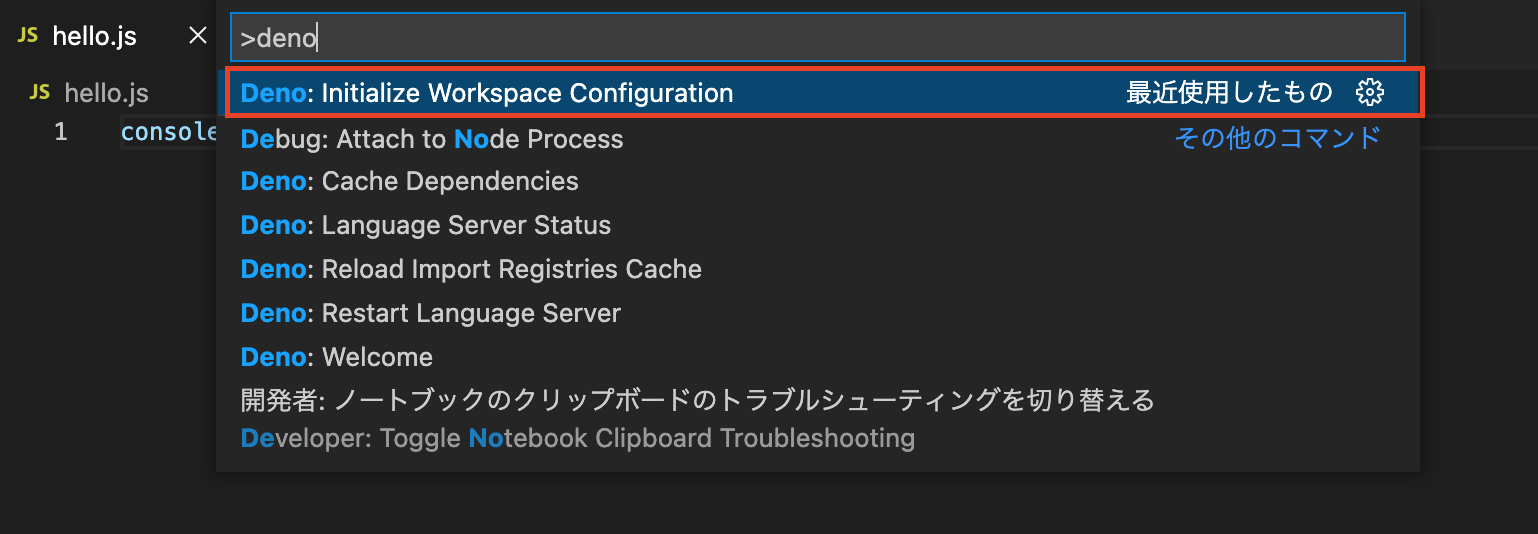
Task: Open the Deno: Welcome command
Action: (x=337, y=357)
